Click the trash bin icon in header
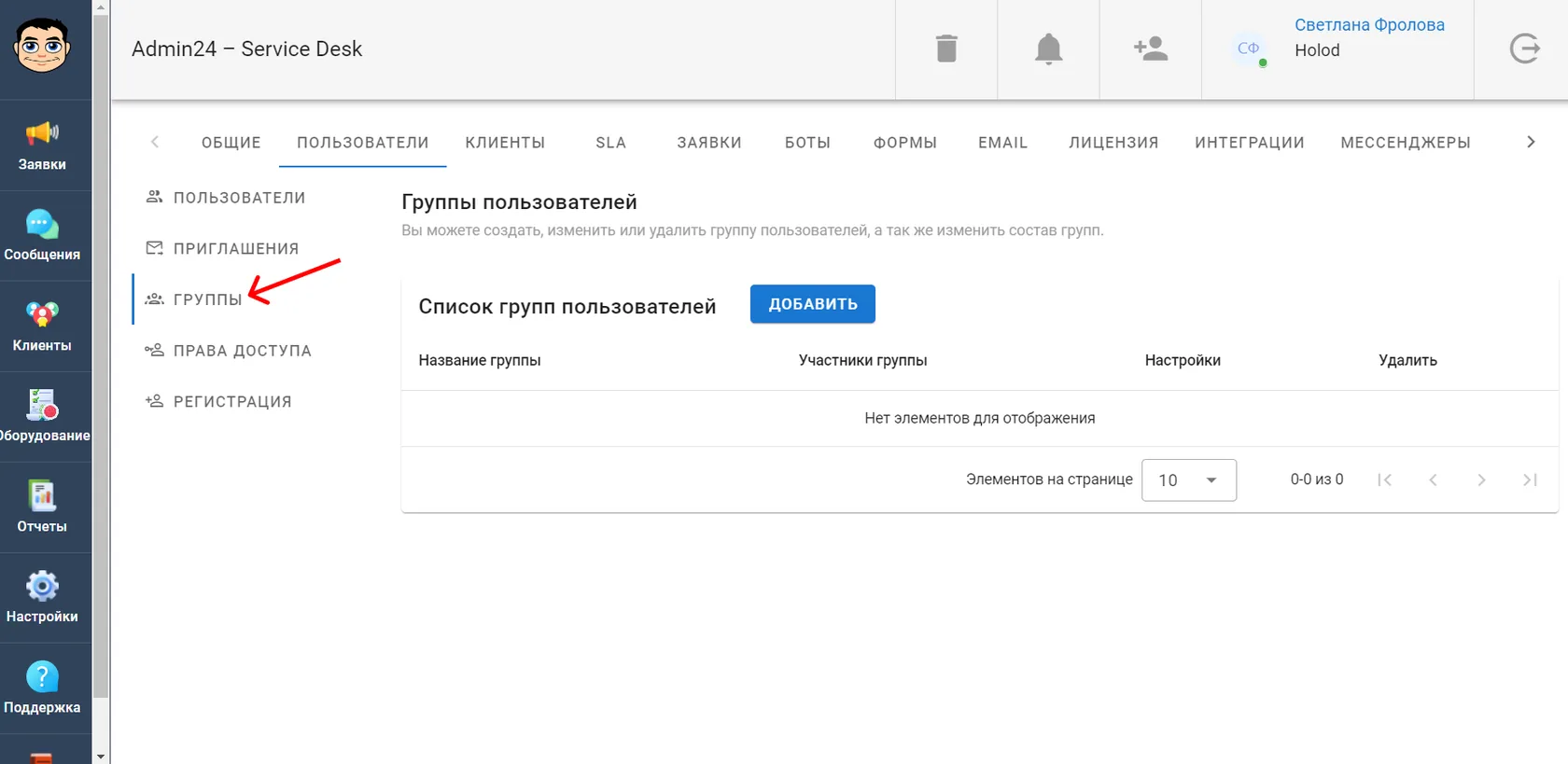The image size is (1568, 764). point(946,49)
